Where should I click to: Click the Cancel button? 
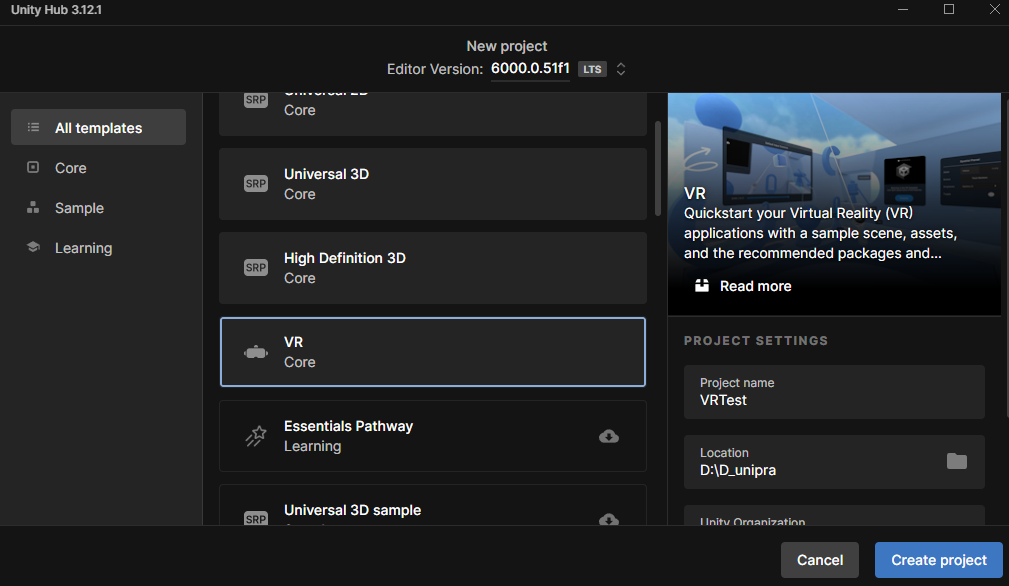click(820, 560)
